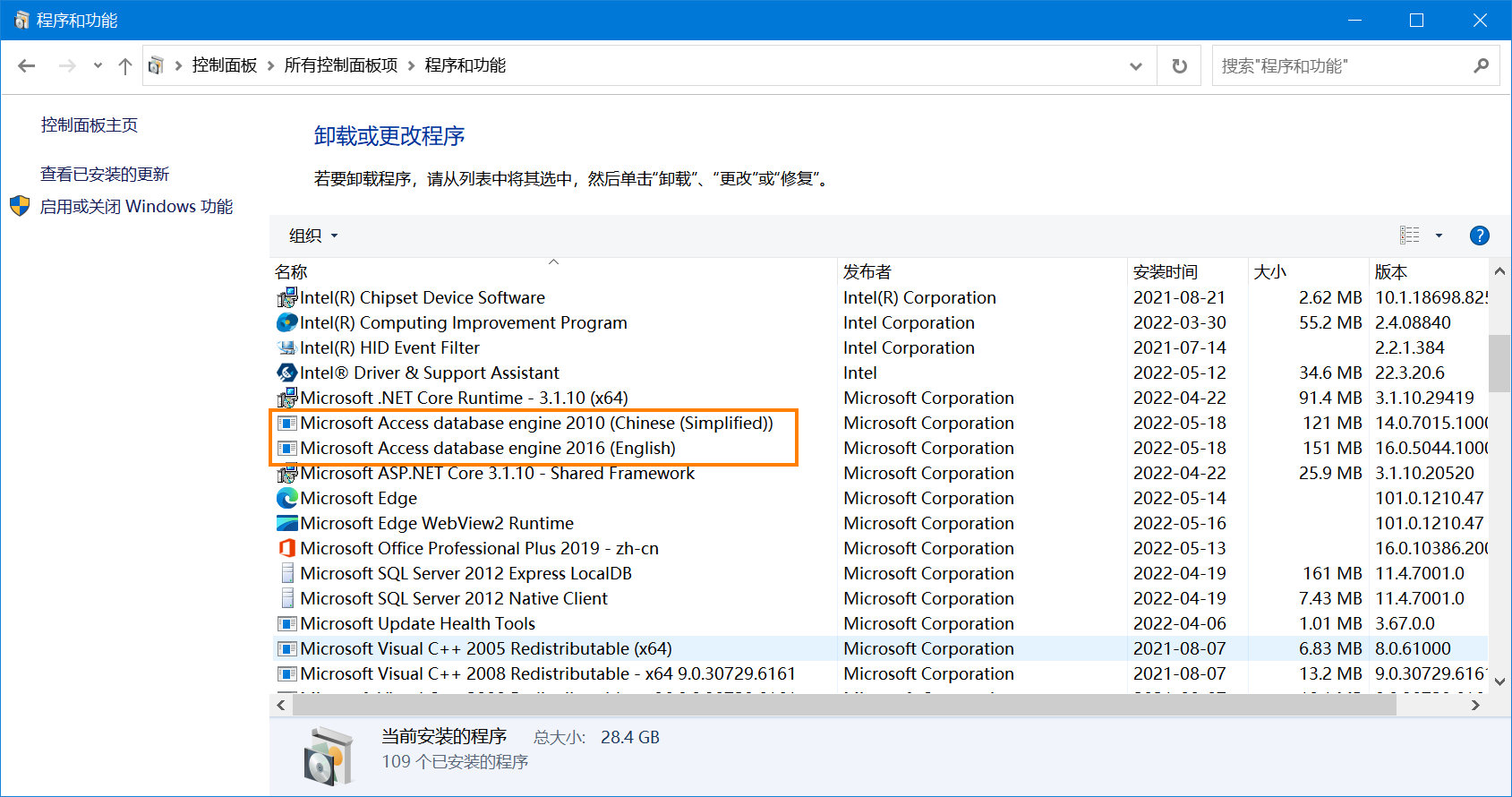Click version 3.67.0.0 cell
Viewport: 1512px width, 797px height.
coord(1405,623)
